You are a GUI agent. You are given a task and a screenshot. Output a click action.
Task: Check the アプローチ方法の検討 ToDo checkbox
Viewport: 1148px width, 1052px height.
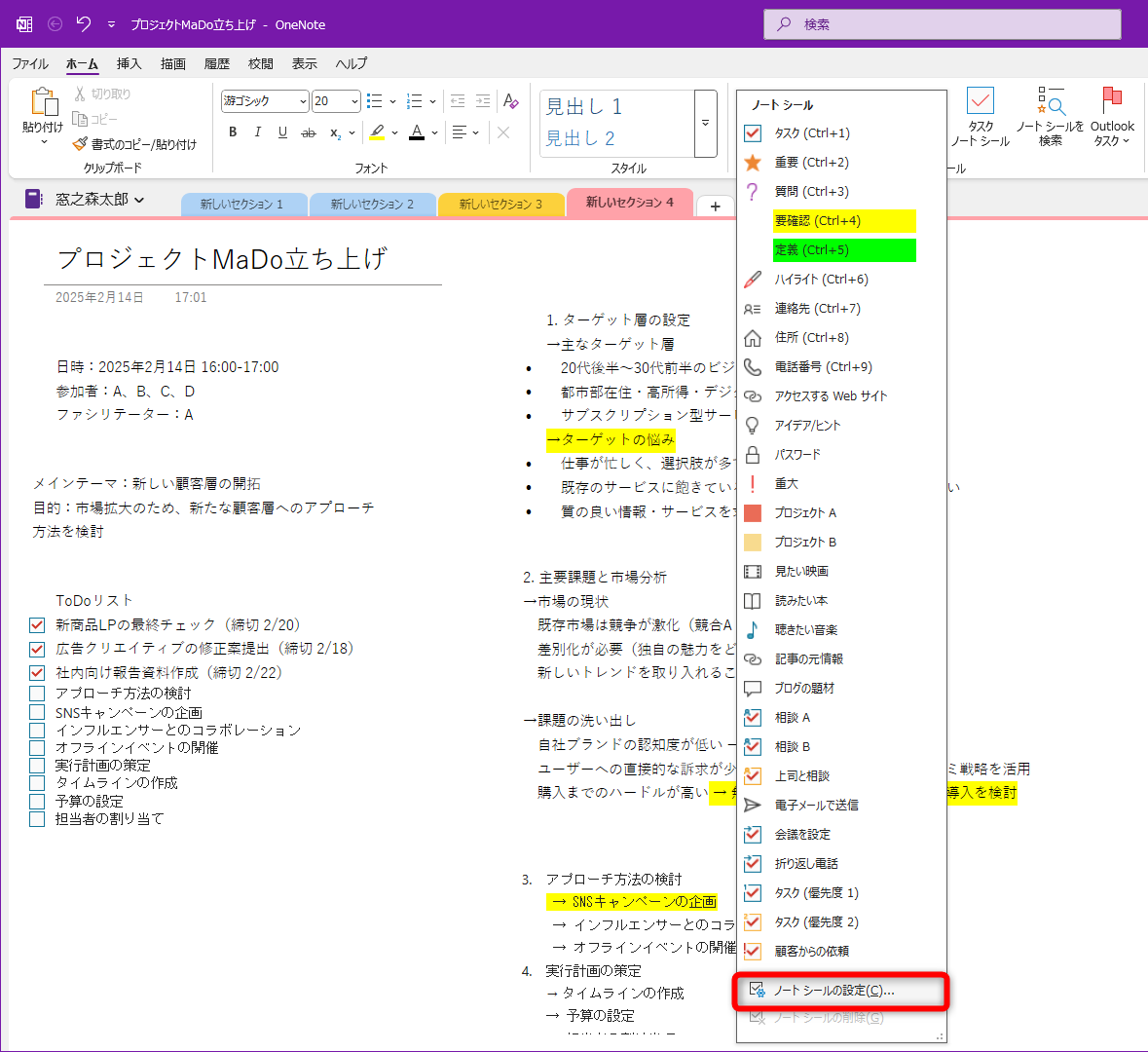36,695
